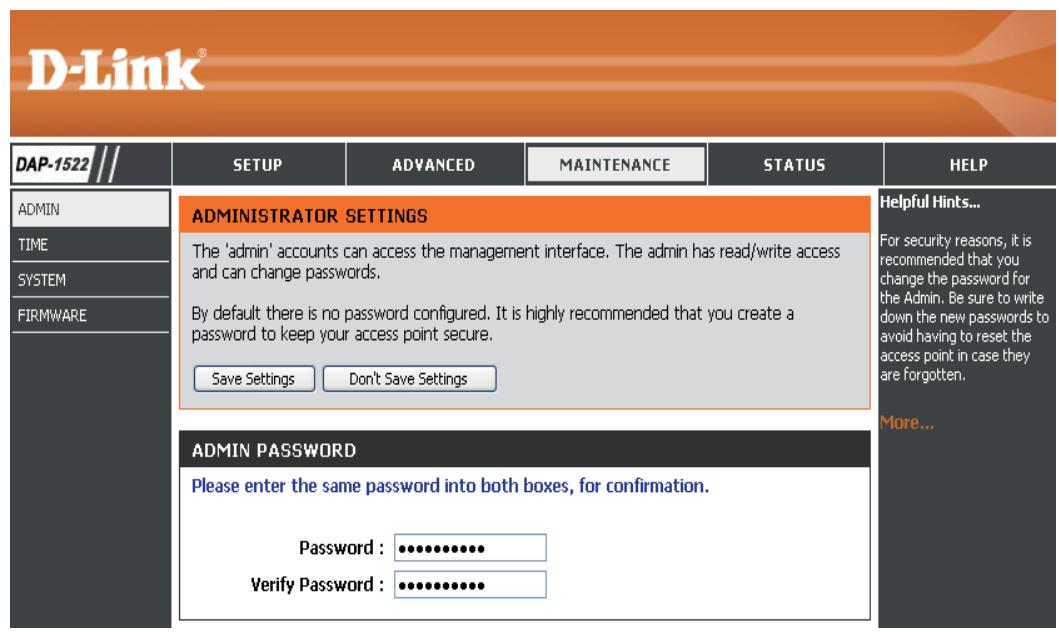Click the D-Link logo in the banner
The image size is (1059, 632).
(116, 69)
